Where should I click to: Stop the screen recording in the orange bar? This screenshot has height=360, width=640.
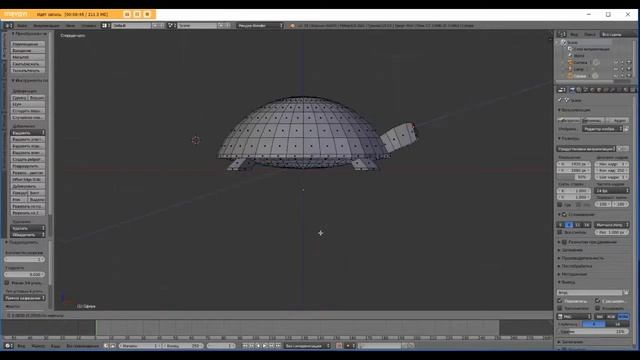147,14
